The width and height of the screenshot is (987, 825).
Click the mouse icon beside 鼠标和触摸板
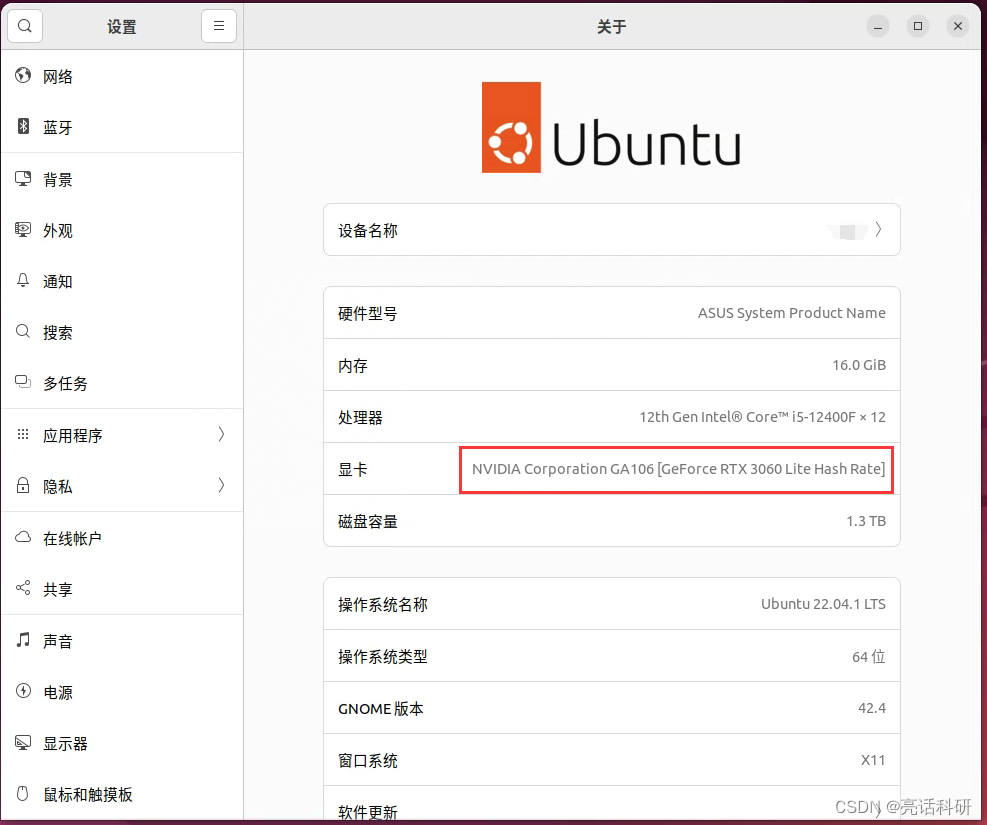coord(23,794)
